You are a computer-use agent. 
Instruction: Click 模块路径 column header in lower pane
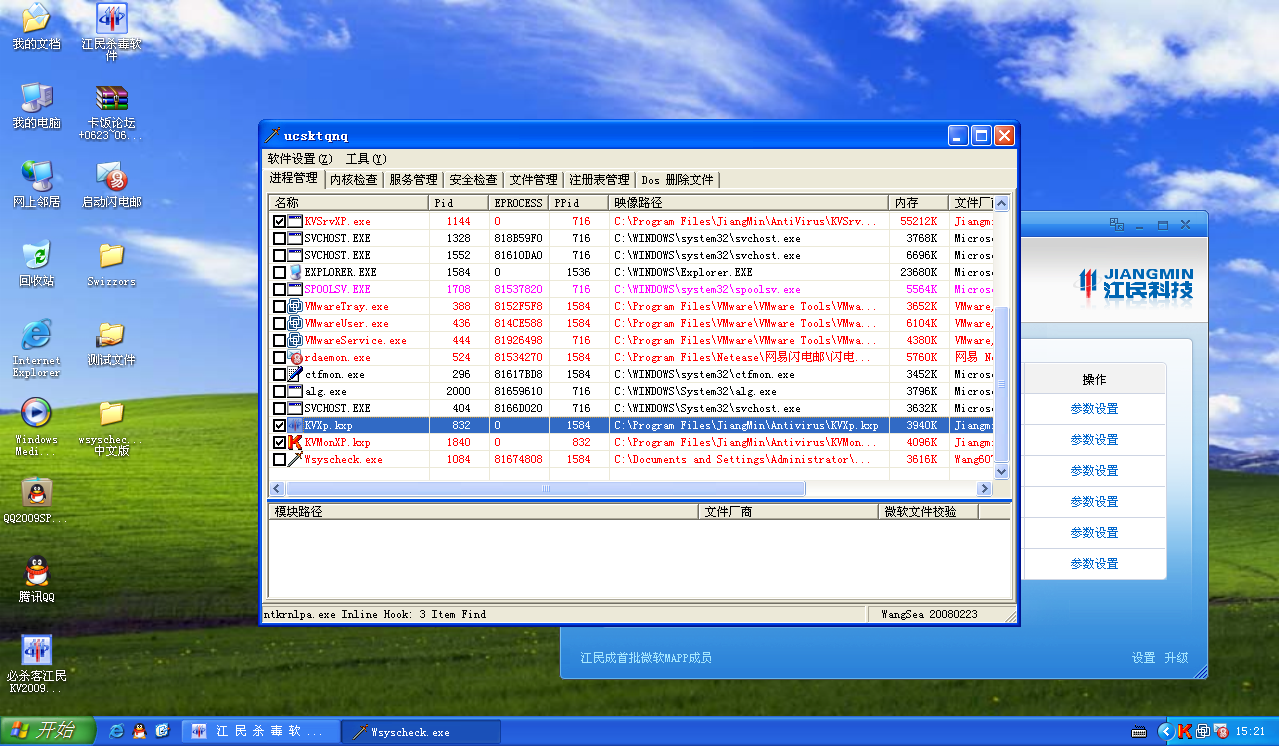coord(483,511)
